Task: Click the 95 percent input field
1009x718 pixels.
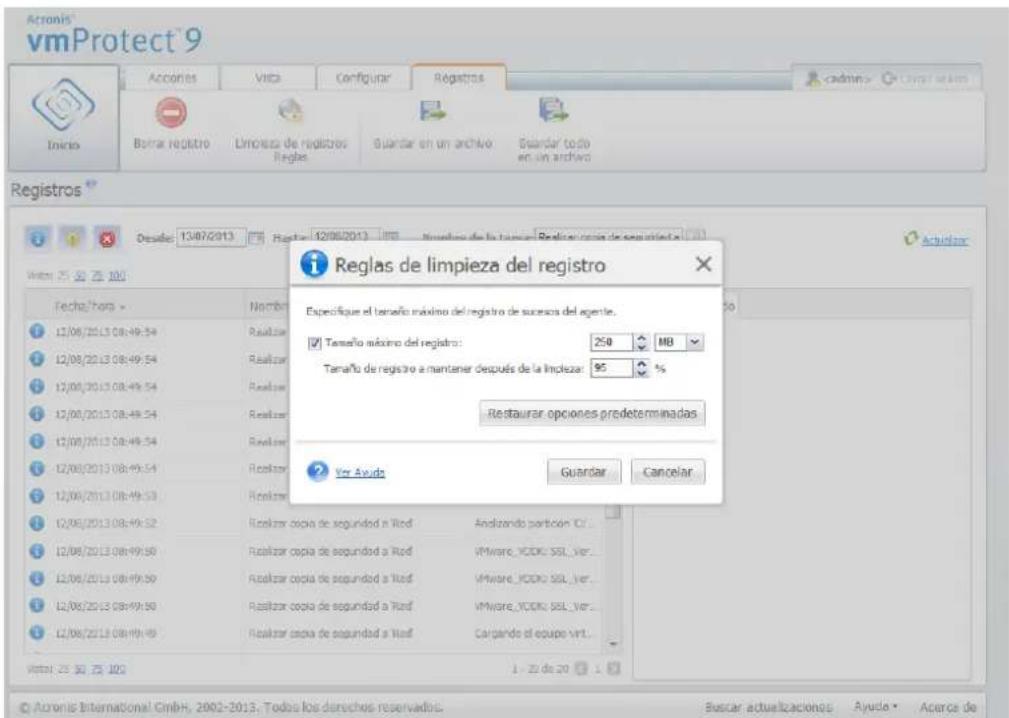Action: (x=612, y=369)
